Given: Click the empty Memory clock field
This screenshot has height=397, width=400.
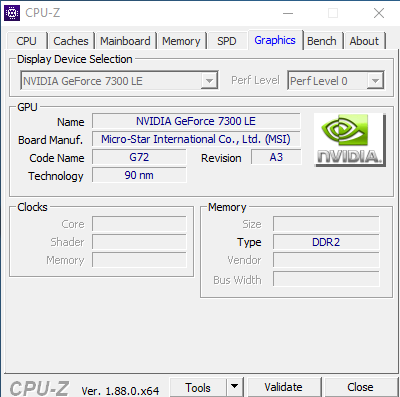Looking at the screenshot, I should (139, 260).
